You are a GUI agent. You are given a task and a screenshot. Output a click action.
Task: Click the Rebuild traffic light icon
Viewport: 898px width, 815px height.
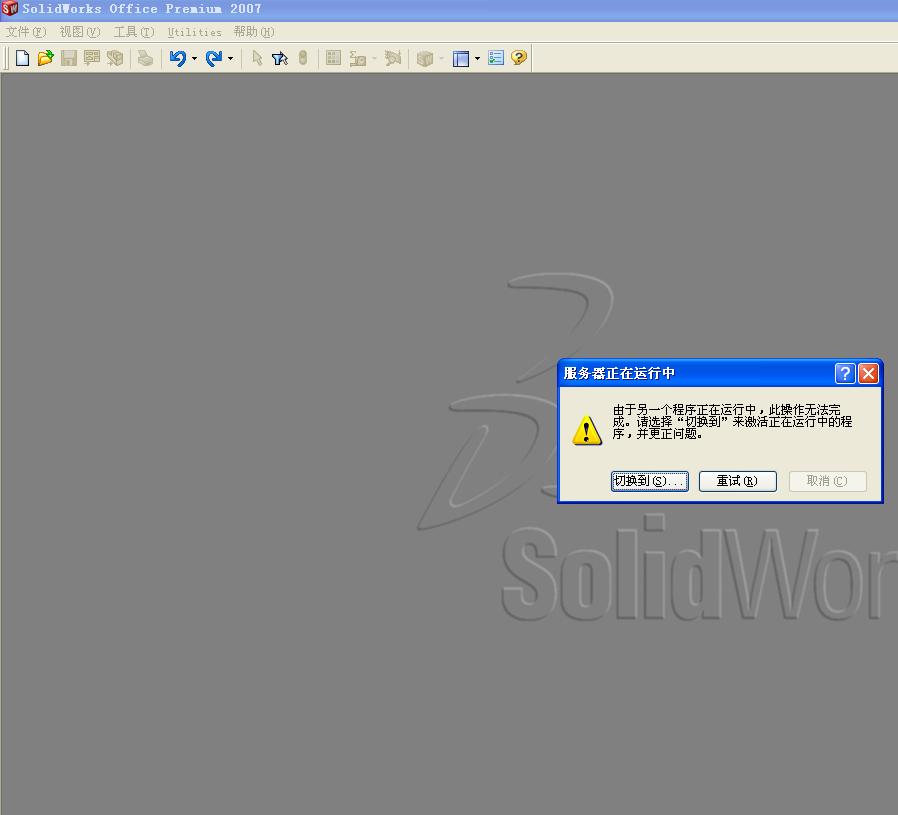tap(303, 58)
